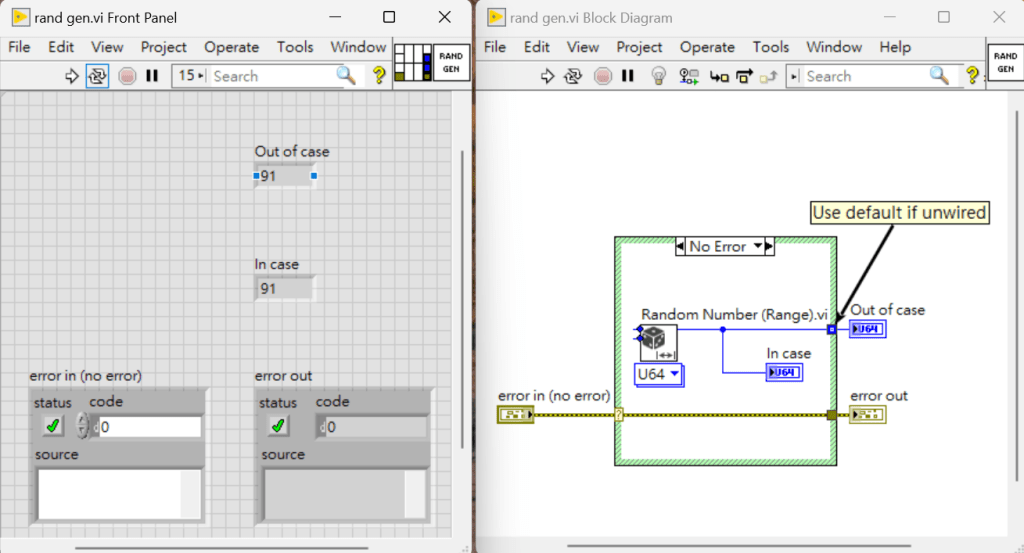Screen dimensions: 1024x553
Task: Open Help menu in Block Diagram
Action: 895,47
